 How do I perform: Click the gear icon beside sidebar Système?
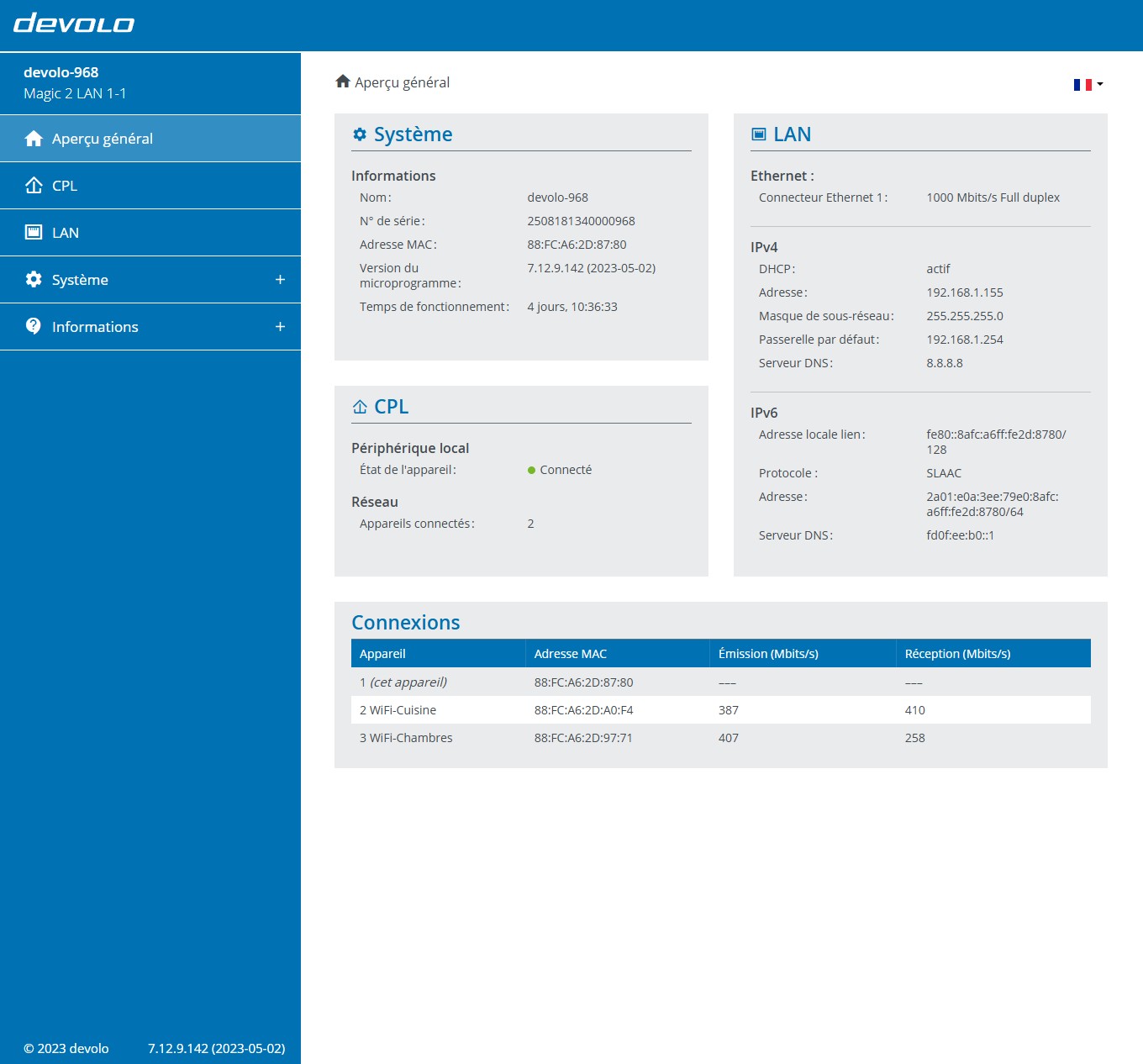point(34,280)
